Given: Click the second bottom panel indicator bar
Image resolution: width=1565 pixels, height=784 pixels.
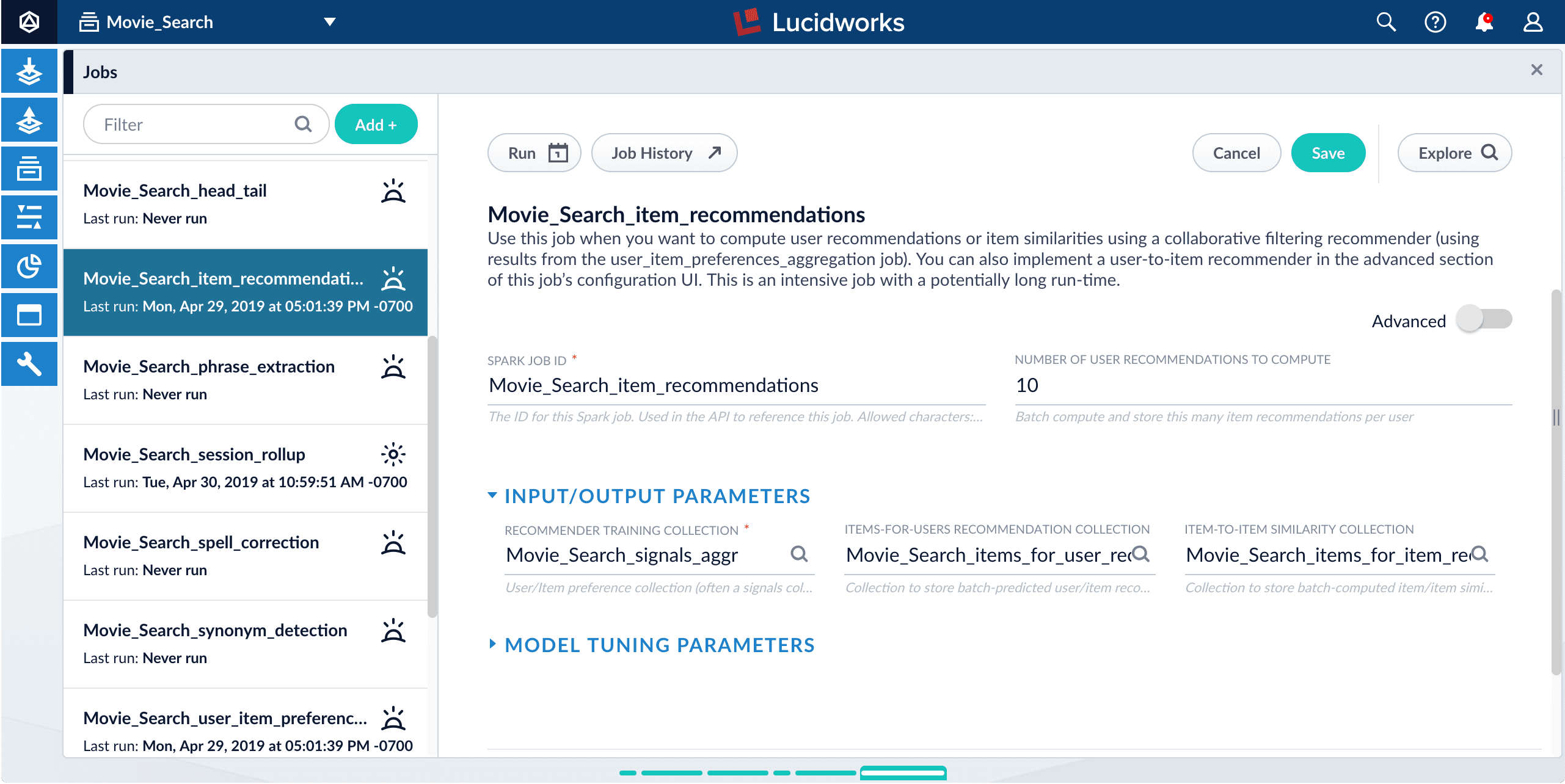Looking at the screenshot, I should click(x=671, y=773).
